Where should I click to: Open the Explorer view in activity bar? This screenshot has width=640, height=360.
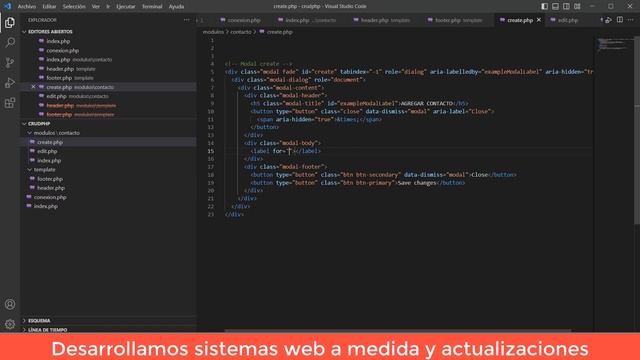point(10,22)
